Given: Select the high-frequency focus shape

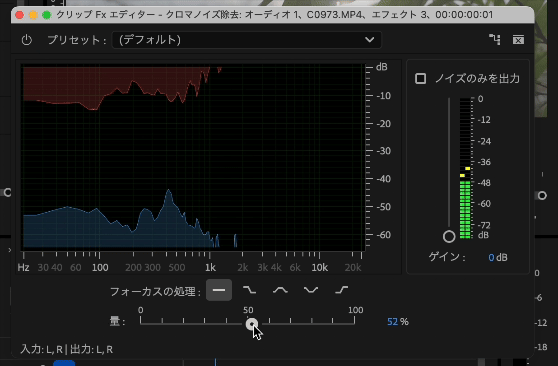Looking at the screenshot, I should click(x=342, y=290).
